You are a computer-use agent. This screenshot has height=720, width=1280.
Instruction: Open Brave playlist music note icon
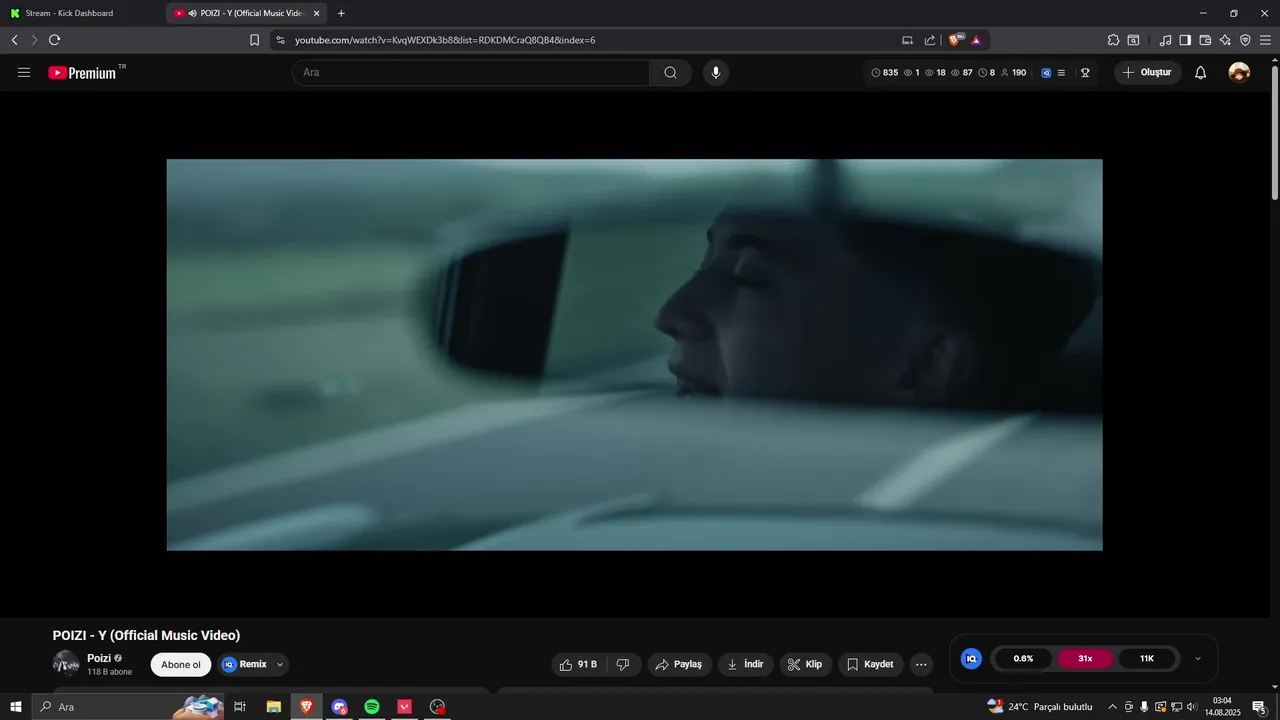[x=1165, y=40]
